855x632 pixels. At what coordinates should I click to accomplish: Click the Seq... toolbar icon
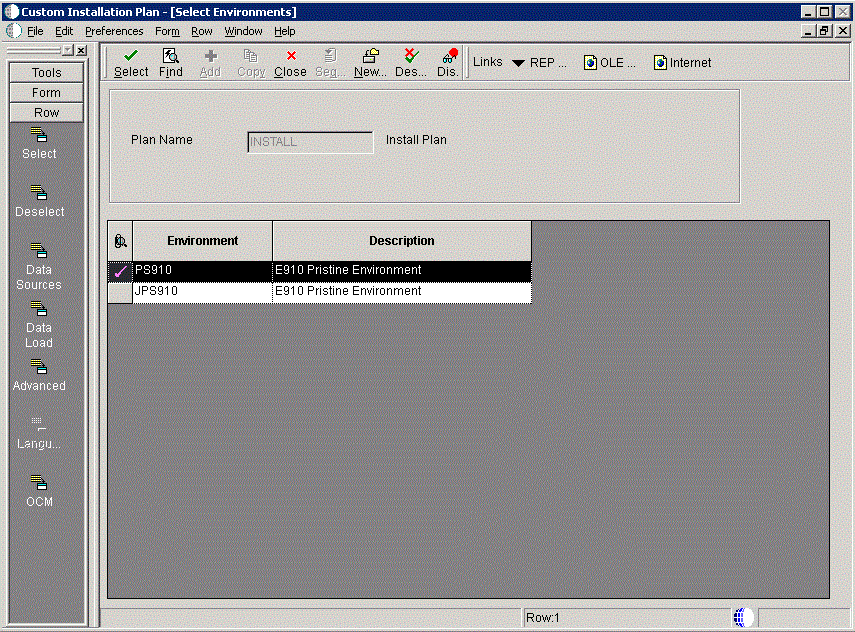click(330, 56)
